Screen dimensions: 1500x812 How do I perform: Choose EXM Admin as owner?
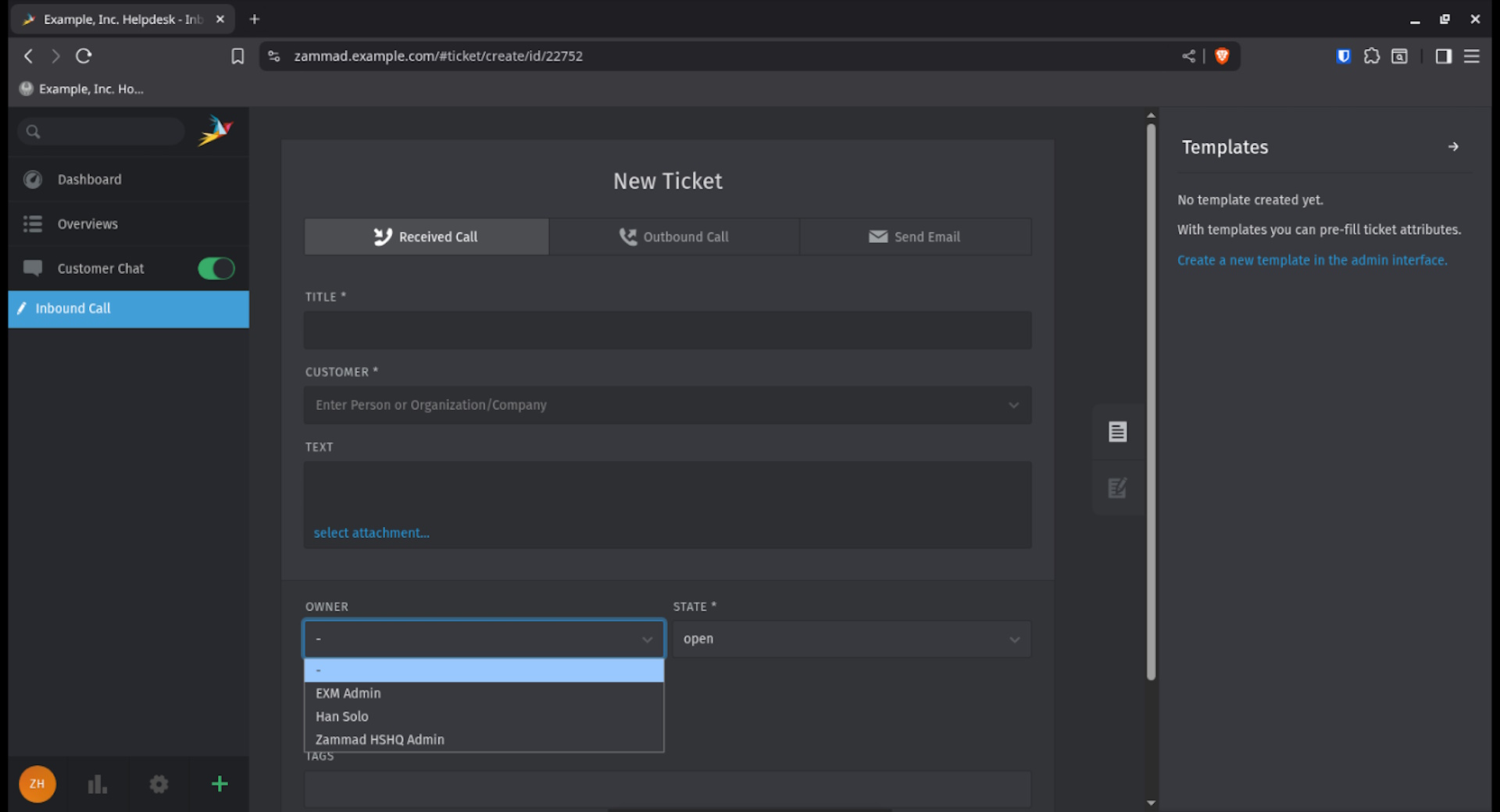click(348, 693)
